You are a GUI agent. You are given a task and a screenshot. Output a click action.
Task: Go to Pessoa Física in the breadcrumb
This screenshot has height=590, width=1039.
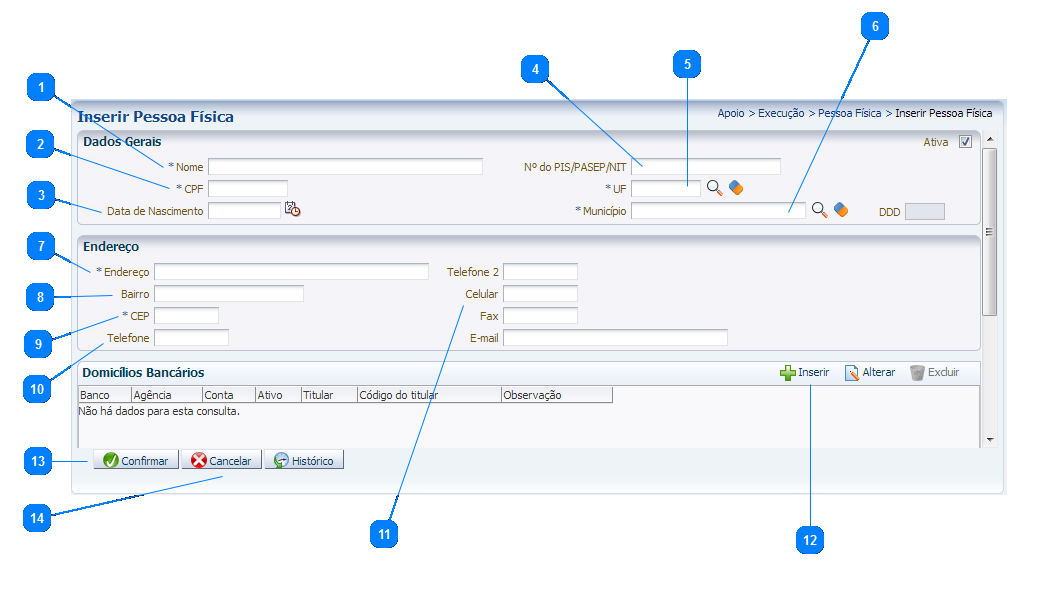pos(849,113)
